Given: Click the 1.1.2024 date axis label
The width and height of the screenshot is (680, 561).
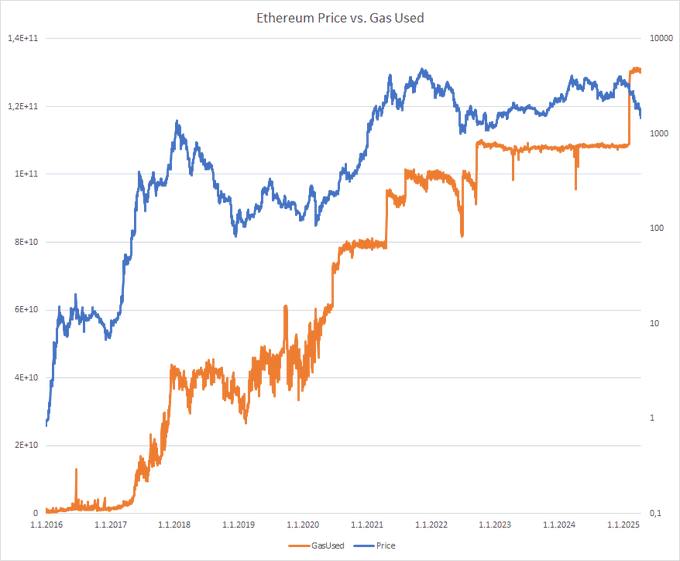Looking at the screenshot, I should [559, 525].
